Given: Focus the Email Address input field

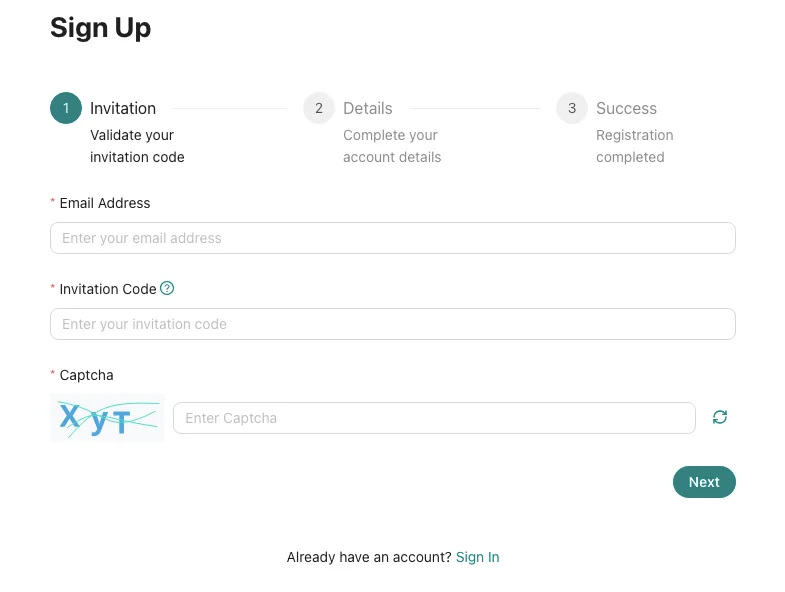Looking at the screenshot, I should tap(392, 238).
